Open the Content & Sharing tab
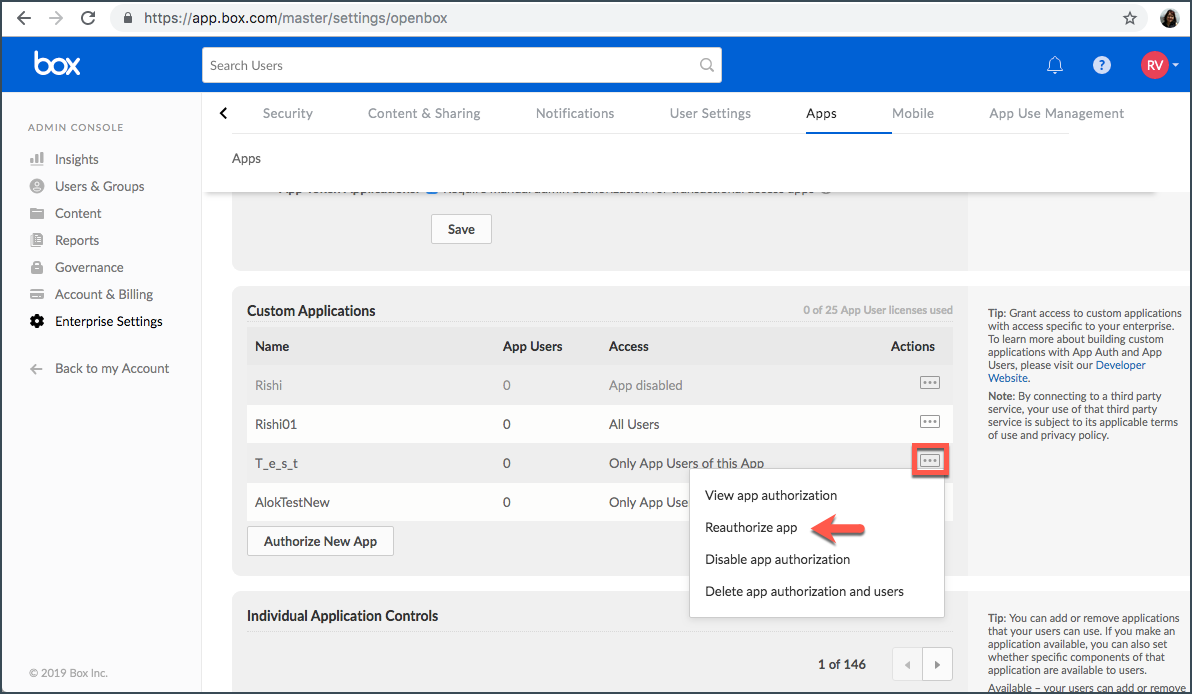The width and height of the screenshot is (1192, 694). coord(424,113)
